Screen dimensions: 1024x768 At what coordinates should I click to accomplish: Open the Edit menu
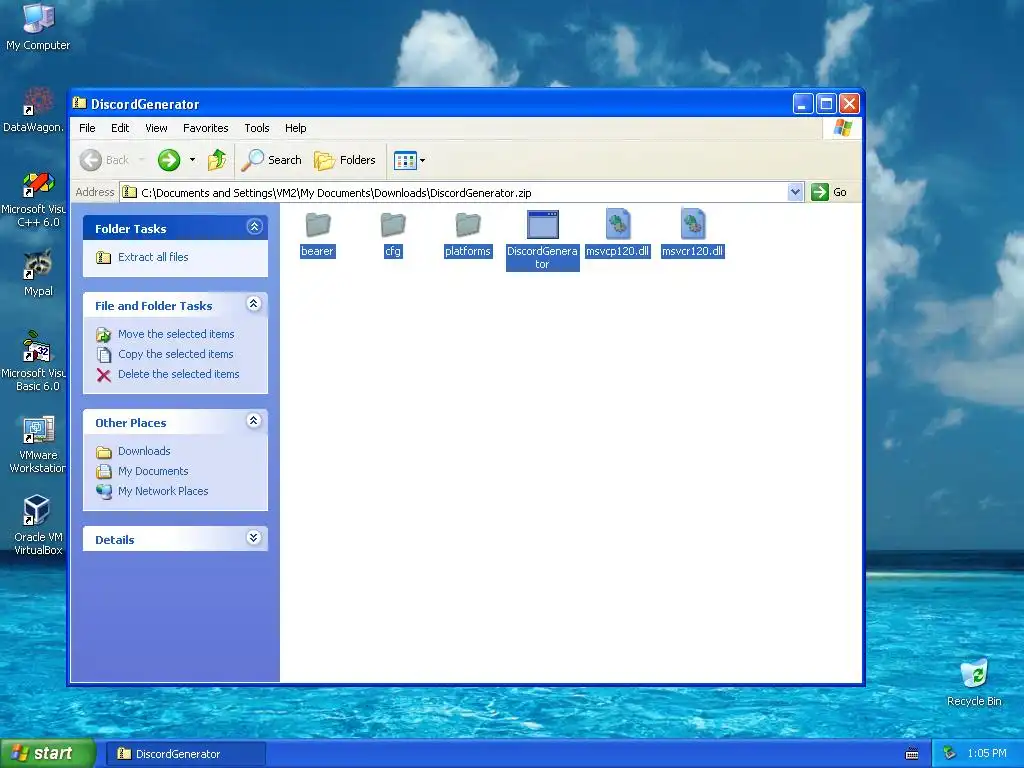coord(120,128)
